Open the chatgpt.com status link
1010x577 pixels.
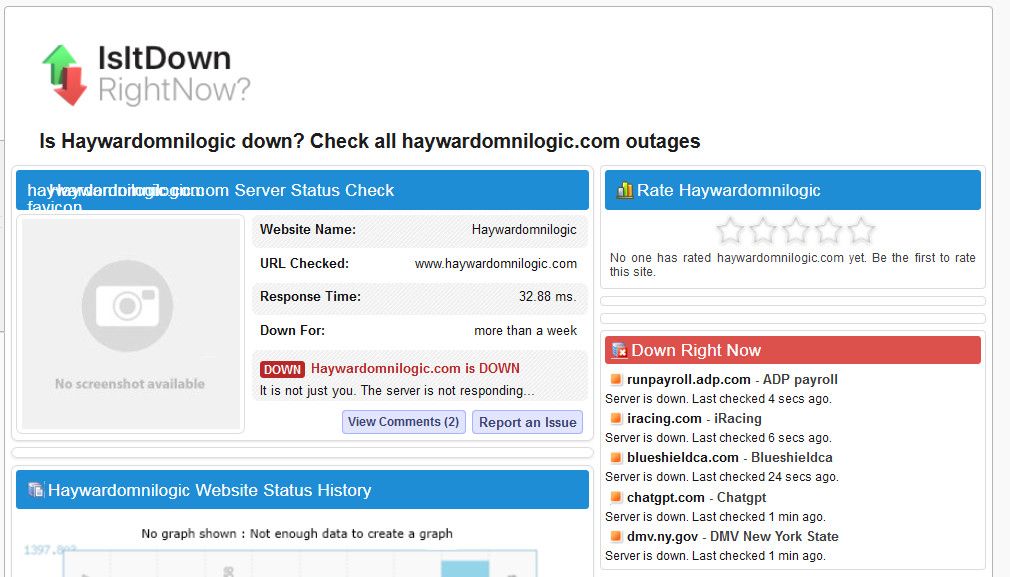point(665,497)
